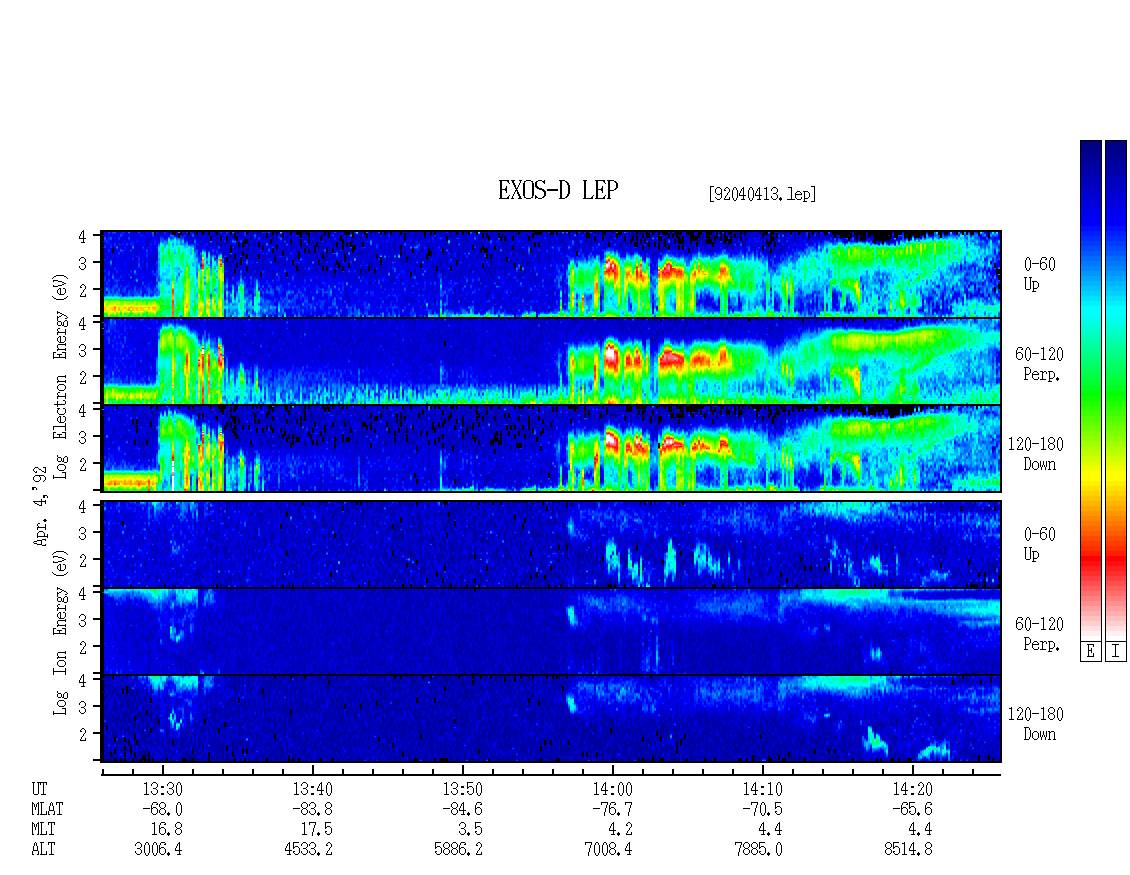Click the 14:10 time tick label

click(762, 789)
